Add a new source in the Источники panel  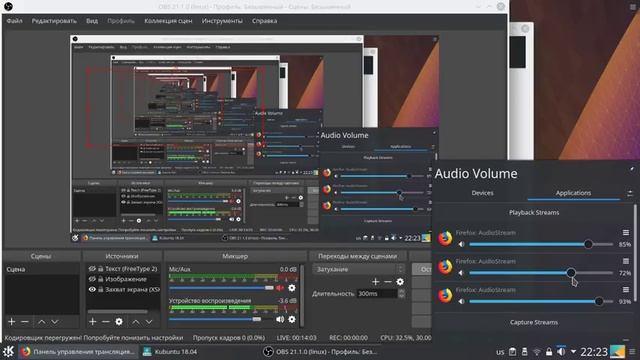[x=93, y=322]
